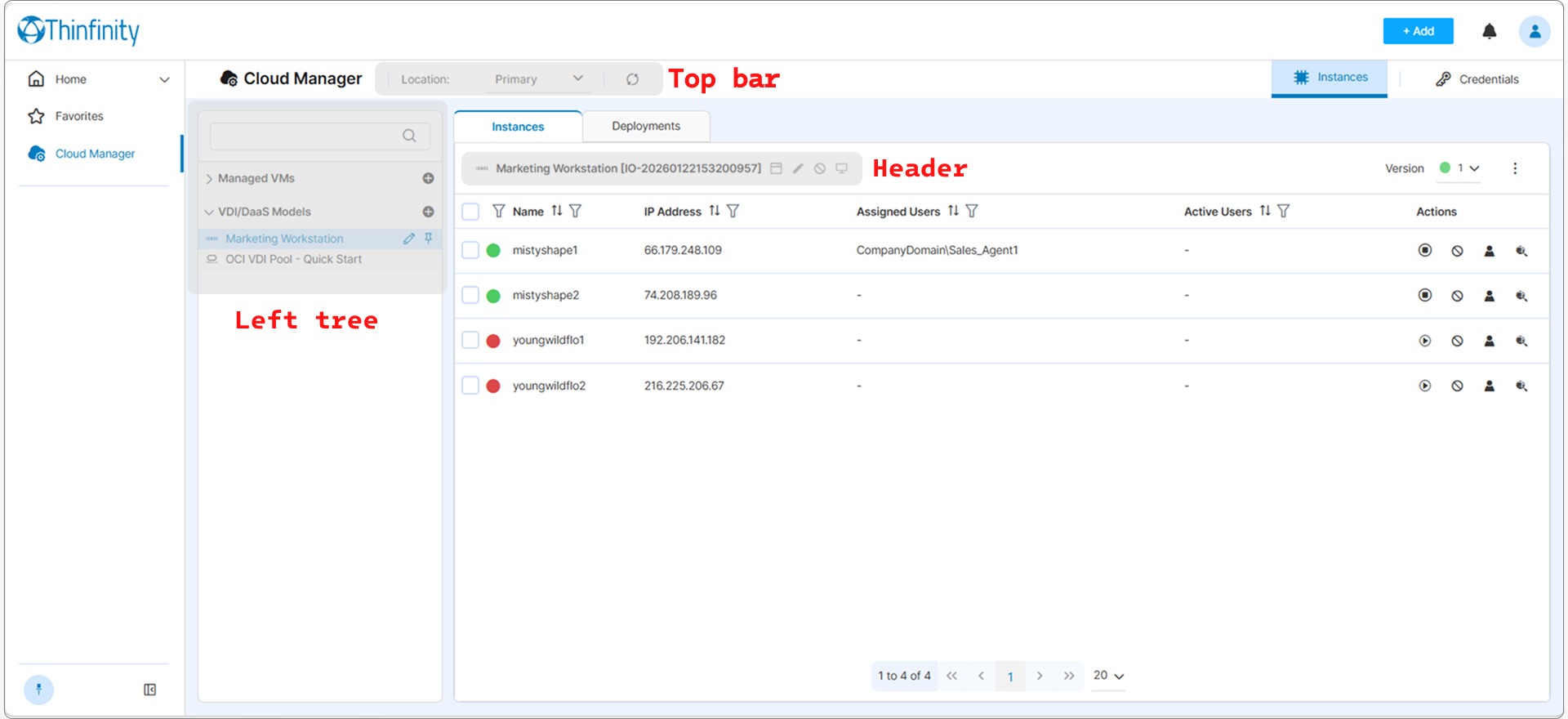Image resolution: width=1568 pixels, height=719 pixels.
Task: Open the Version dropdown
Action: (1459, 168)
